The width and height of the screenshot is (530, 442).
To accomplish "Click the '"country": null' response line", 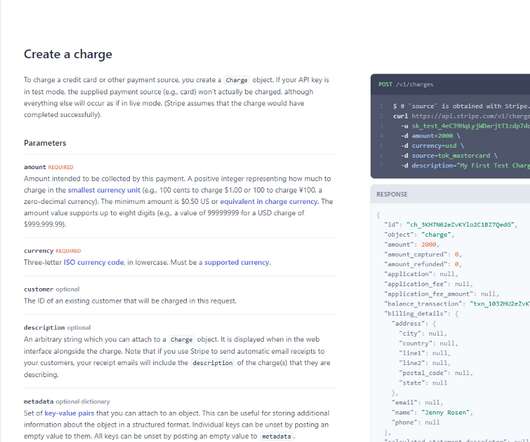I will [428, 343].
